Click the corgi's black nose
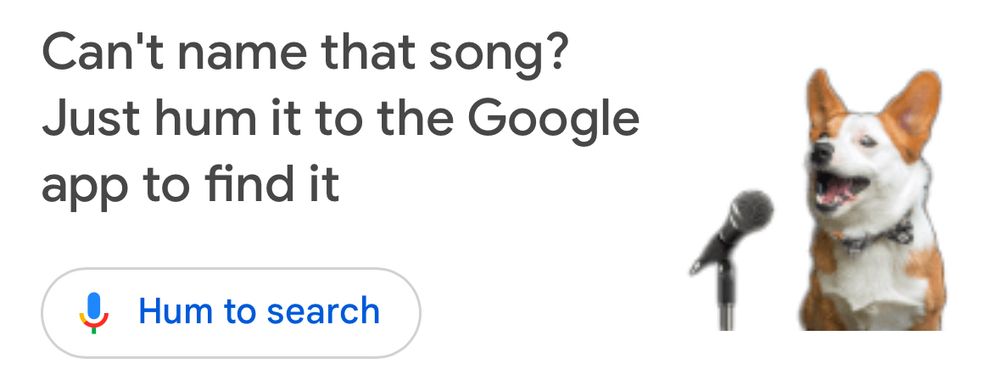Screen dimensions: 1000x392 coord(821,152)
